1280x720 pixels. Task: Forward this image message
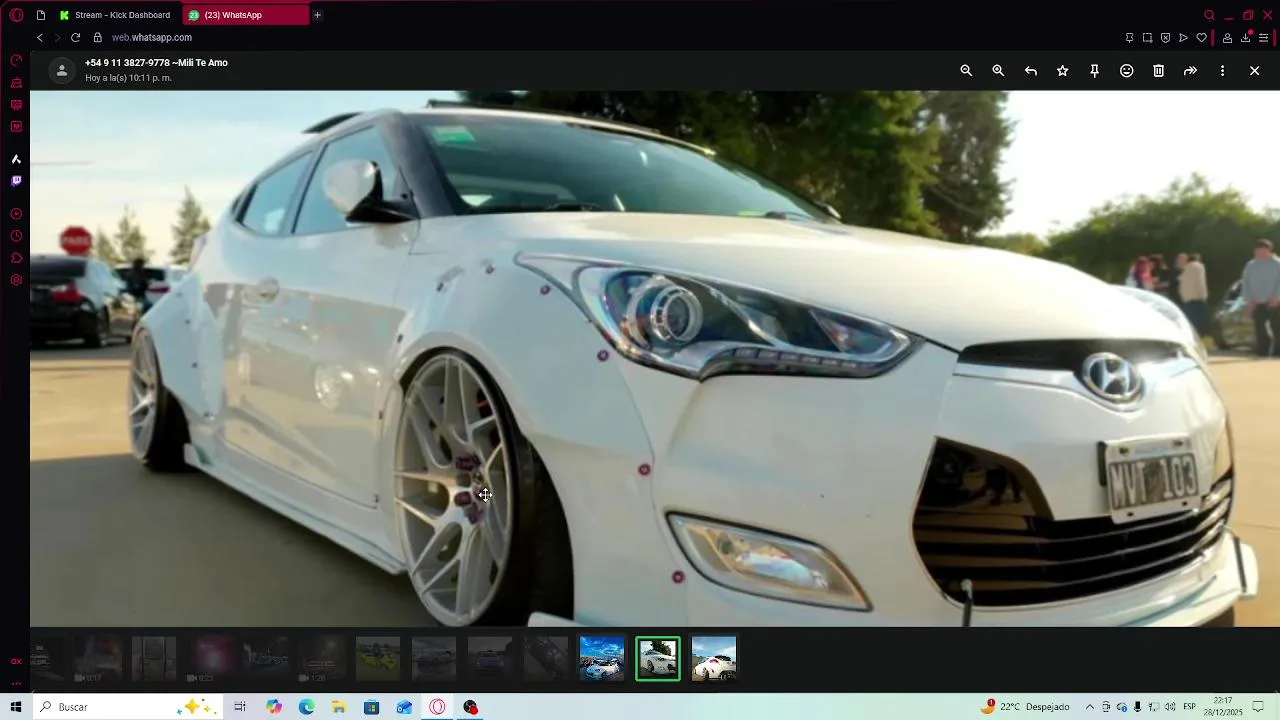tap(1190, 71)
